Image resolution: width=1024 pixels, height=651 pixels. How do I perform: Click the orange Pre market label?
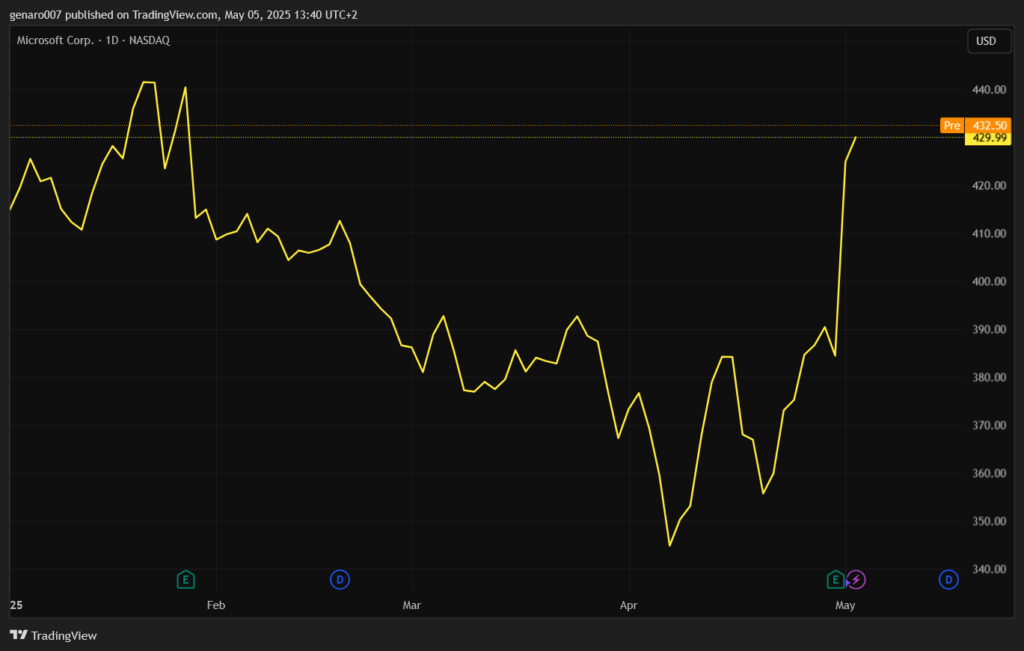[x=951, y=125]
